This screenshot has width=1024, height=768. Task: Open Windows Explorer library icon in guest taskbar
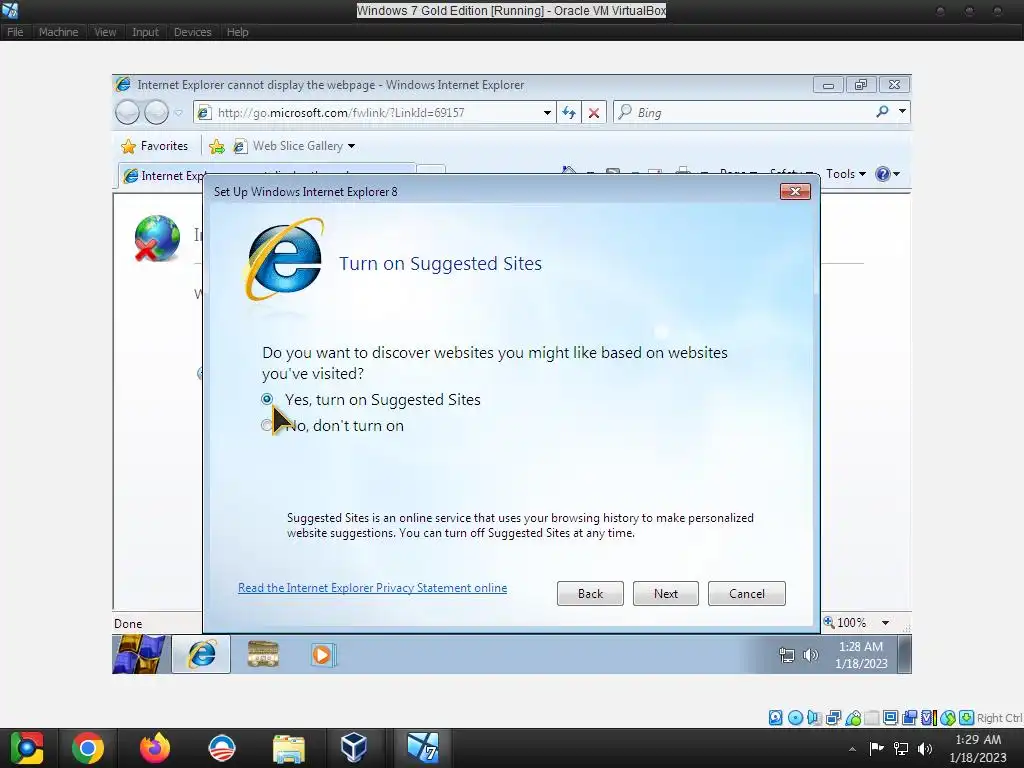(x=263, y=654)
